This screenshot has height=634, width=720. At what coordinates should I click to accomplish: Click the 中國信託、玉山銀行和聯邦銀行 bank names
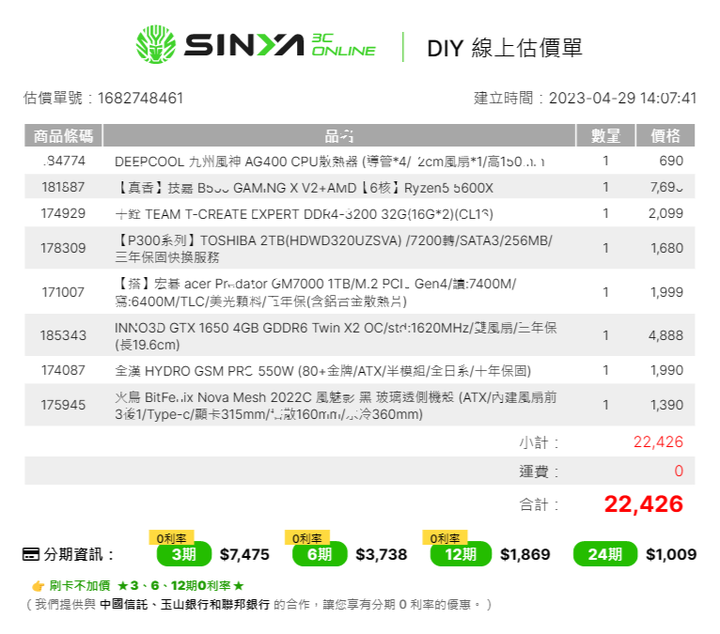[185, 605]
